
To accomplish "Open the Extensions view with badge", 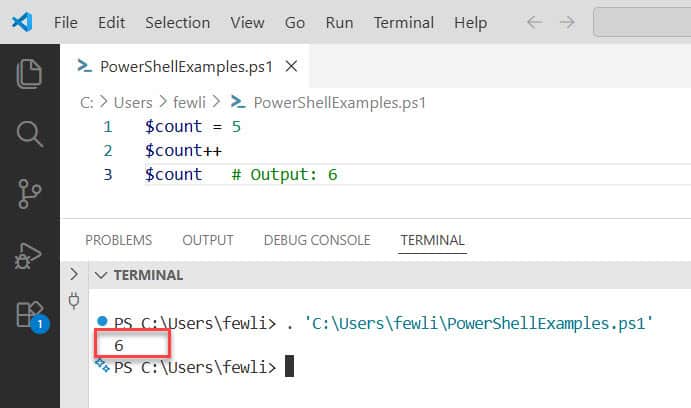I will [31, 316].
